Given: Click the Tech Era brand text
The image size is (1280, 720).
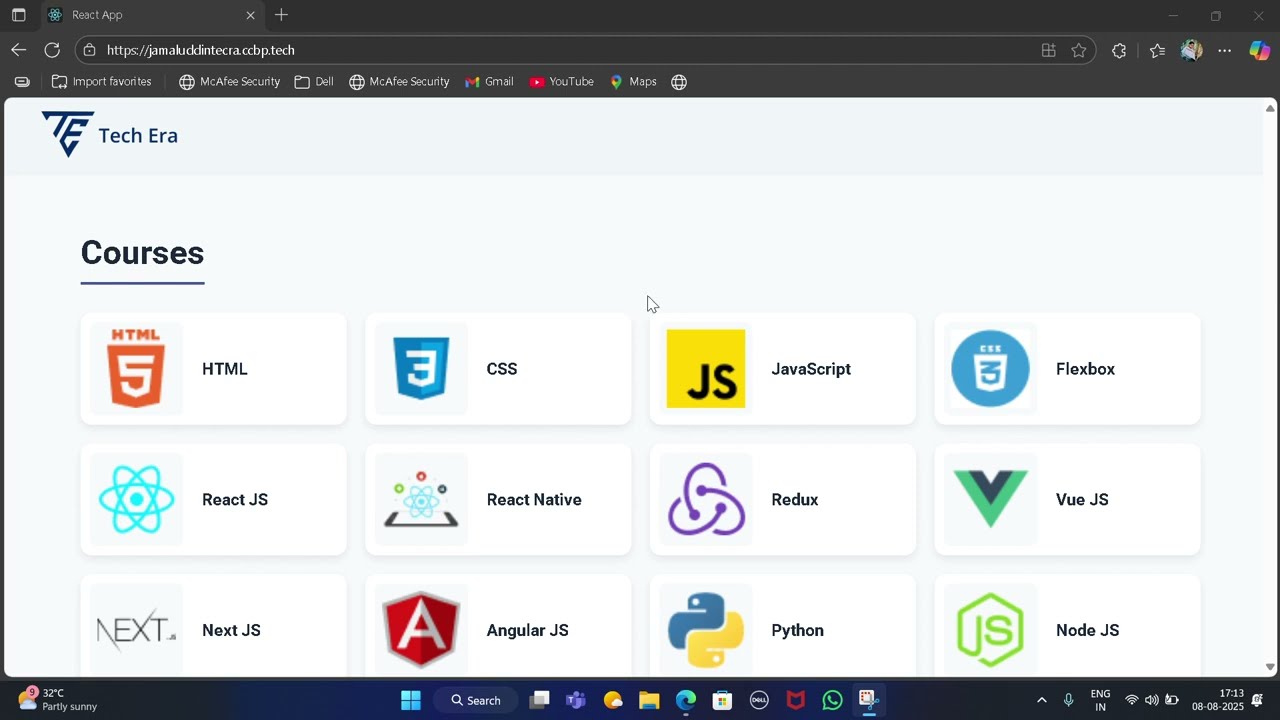Looking at the screenshot, I should [x=138, y=136].
